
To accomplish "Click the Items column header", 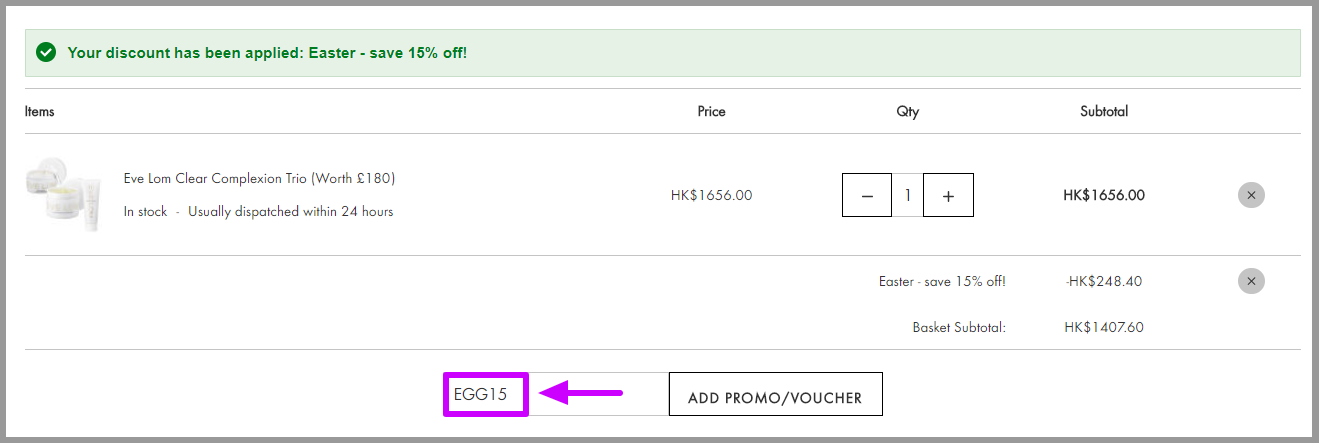I will coord(40,111).
